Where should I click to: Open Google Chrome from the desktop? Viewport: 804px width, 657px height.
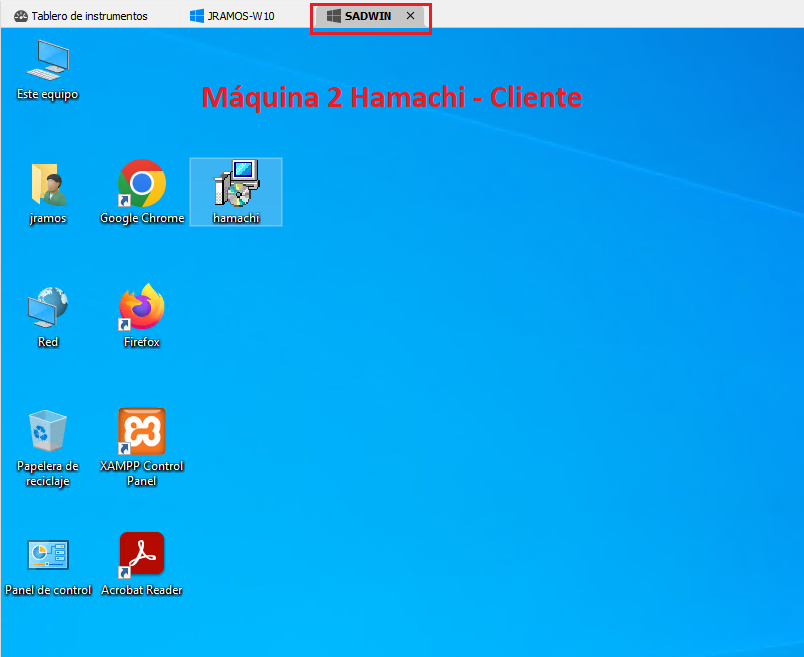(x=141, y=183)
